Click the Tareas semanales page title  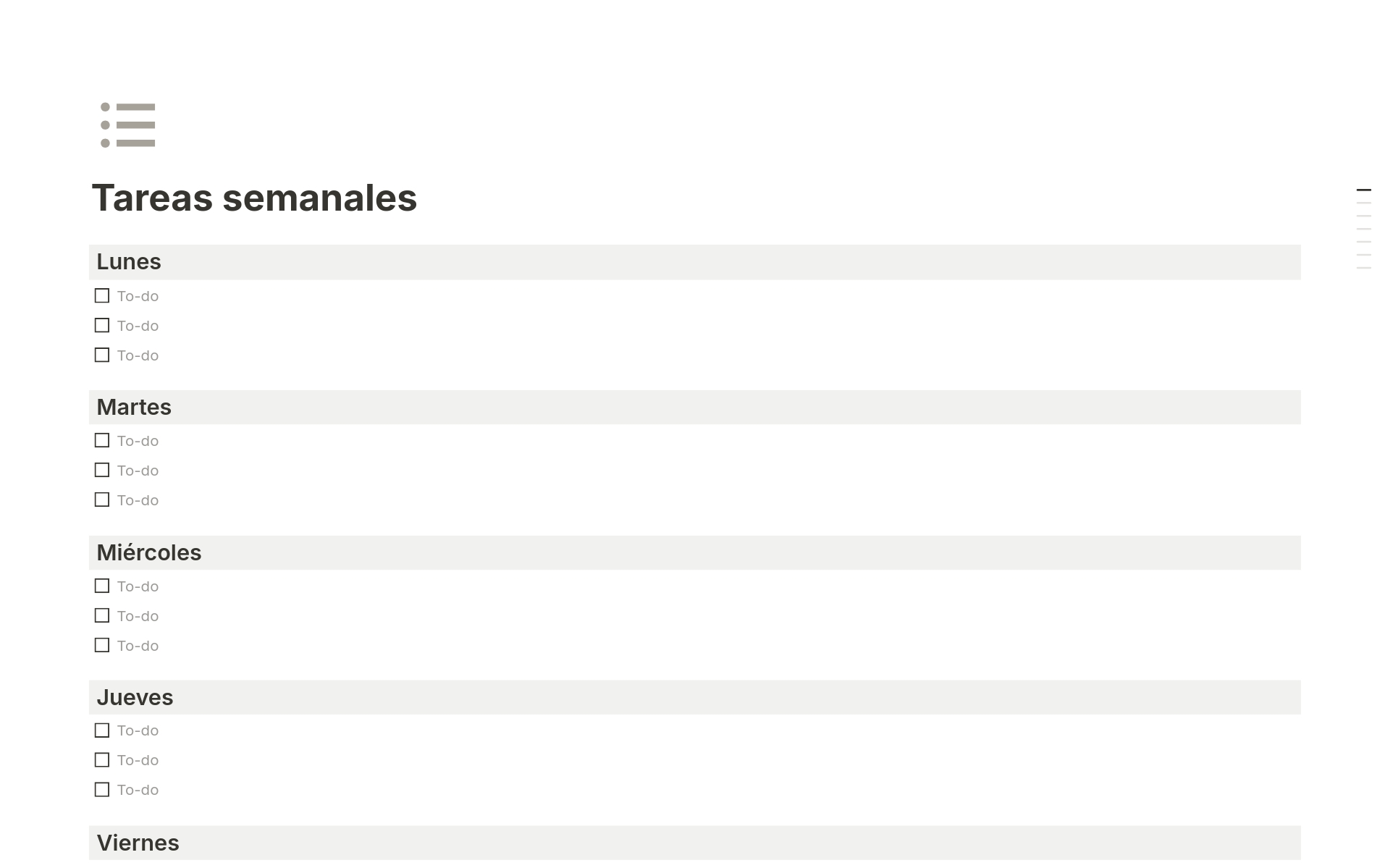click(x=254, y=198)
